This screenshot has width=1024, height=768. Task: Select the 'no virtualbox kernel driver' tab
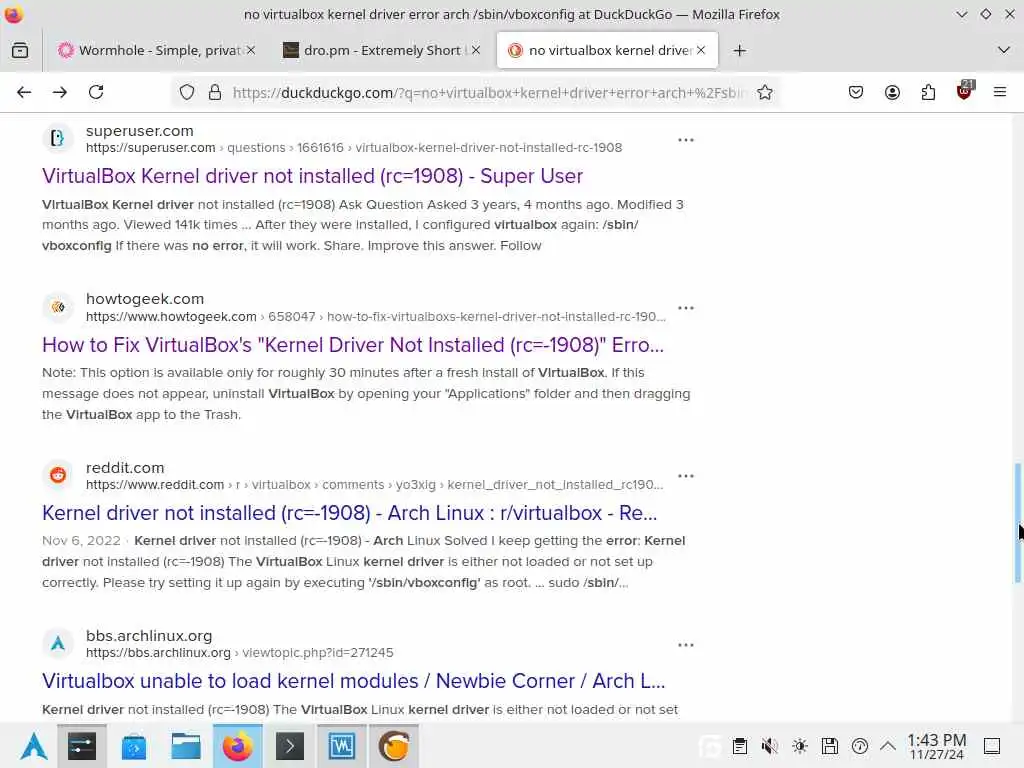(x=607, y=50)
